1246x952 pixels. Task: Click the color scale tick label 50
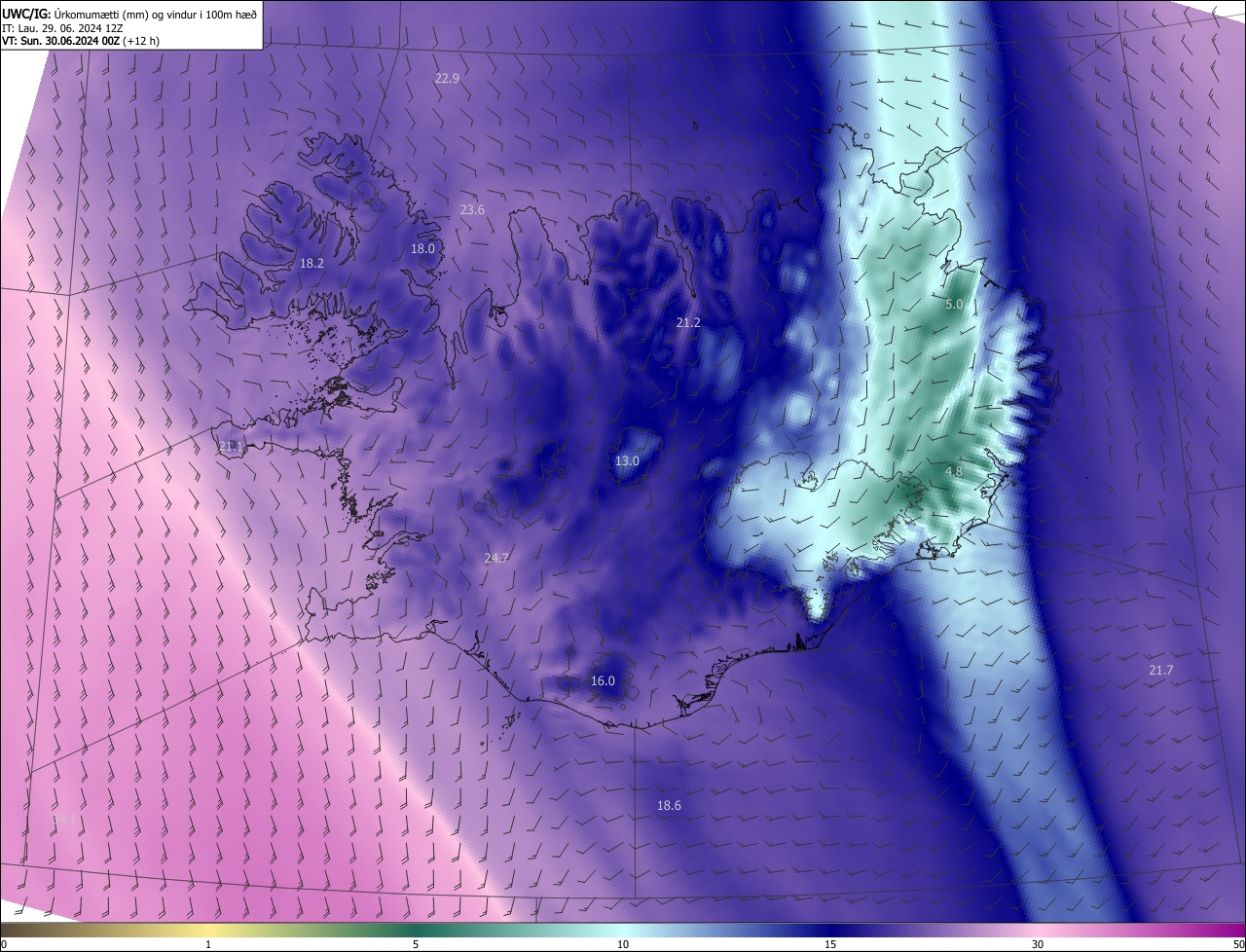(1238, 944)
